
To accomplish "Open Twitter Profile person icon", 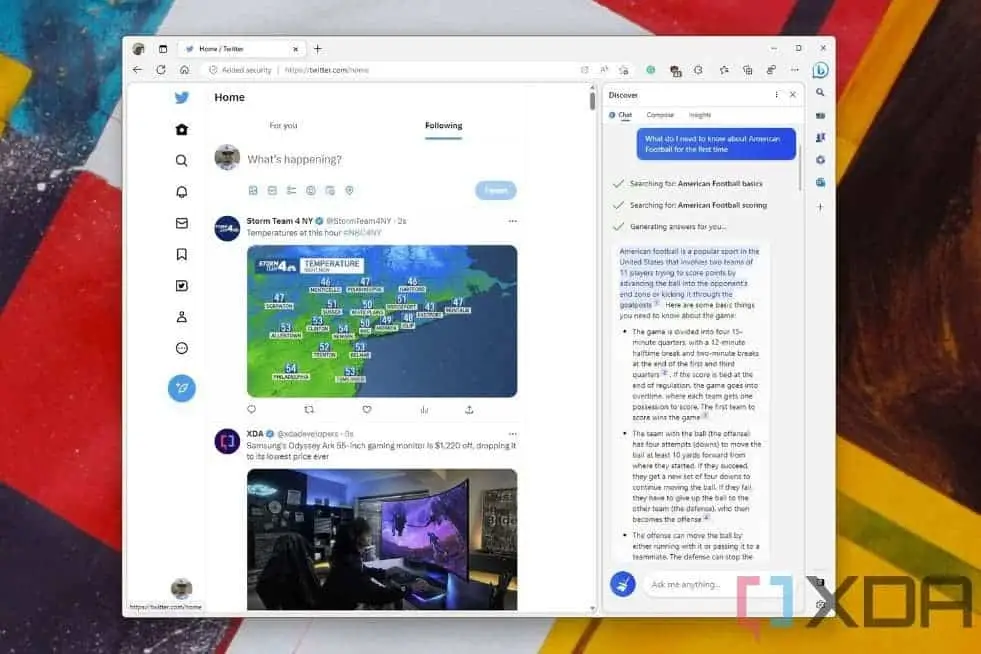I will (x=181, y=317).
